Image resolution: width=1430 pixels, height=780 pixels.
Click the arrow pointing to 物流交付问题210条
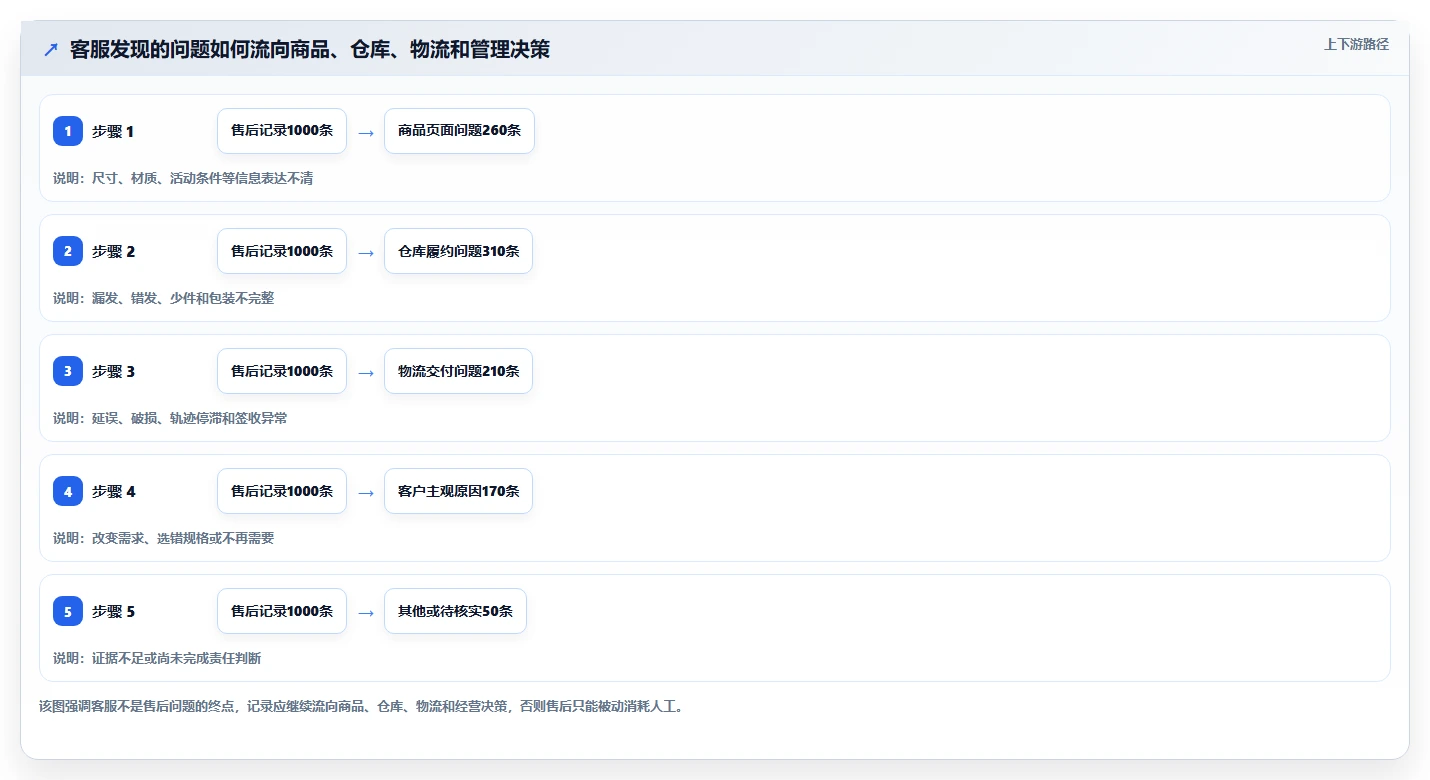[x=366, y=372]
